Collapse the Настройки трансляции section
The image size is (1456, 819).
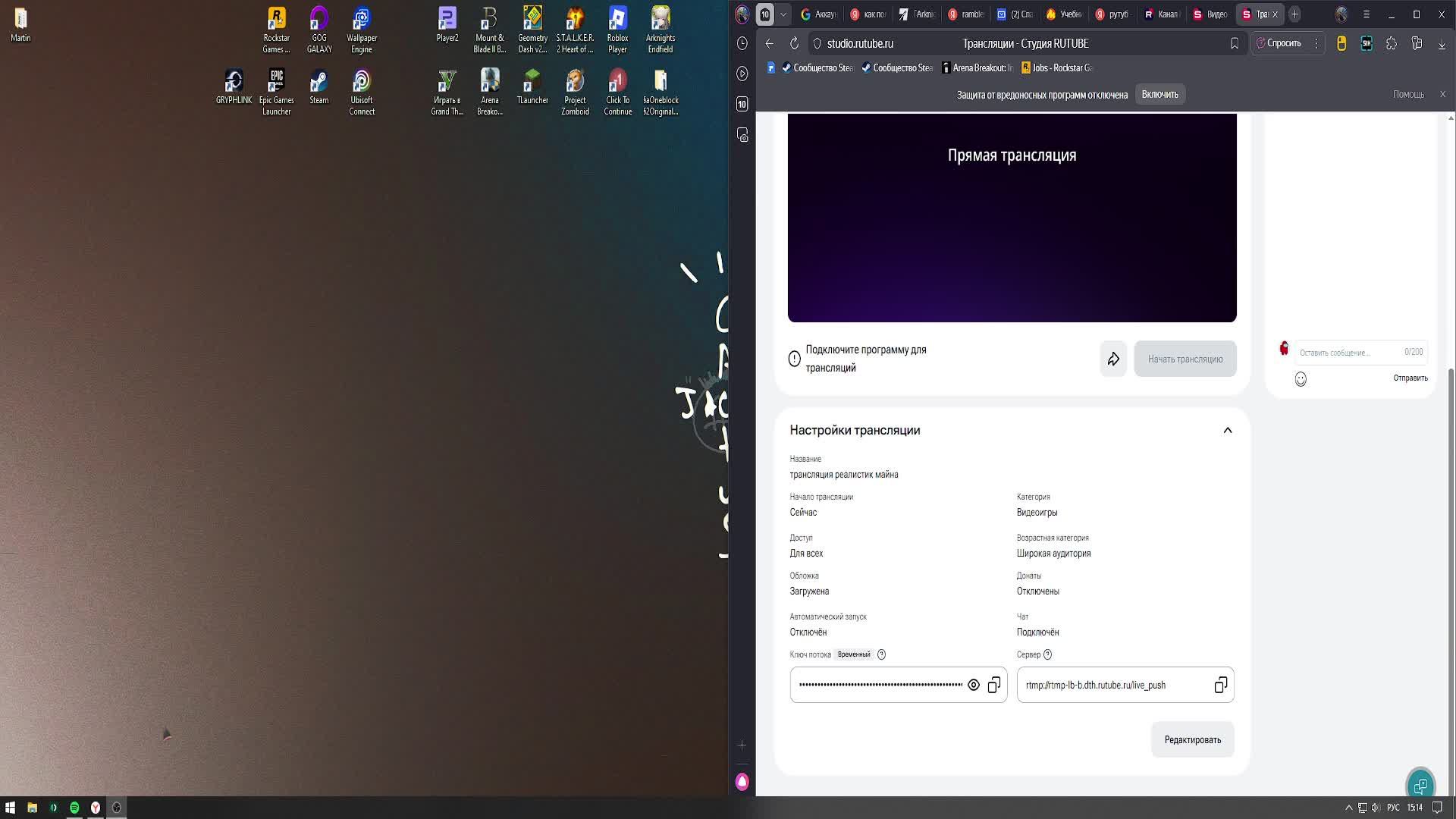coord(1227,430)
